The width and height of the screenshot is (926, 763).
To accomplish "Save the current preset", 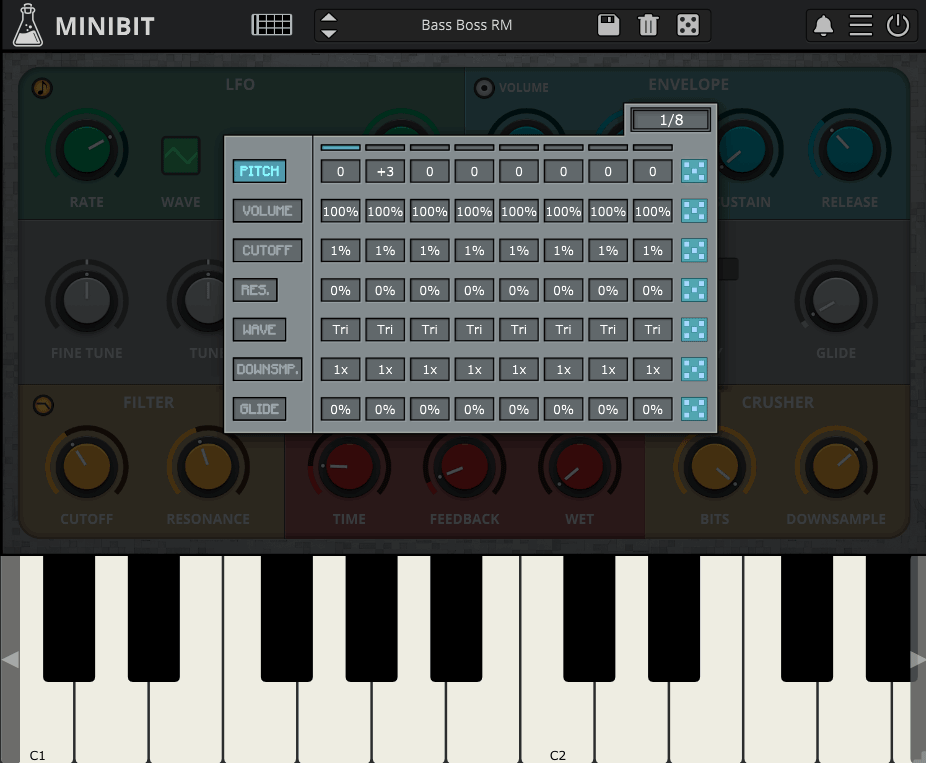I will [608, 25].
